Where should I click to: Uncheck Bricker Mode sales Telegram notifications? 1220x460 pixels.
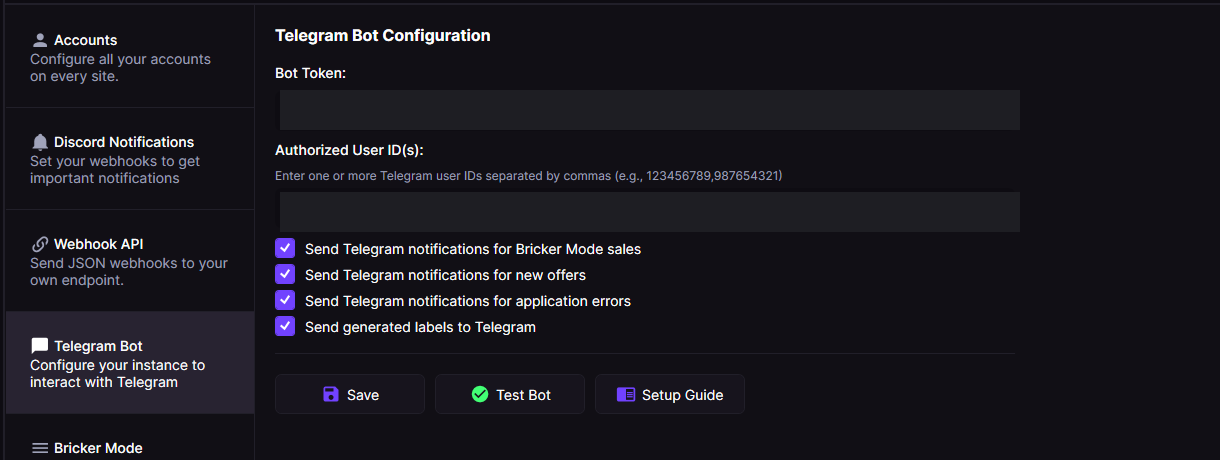tap(285, 248)
